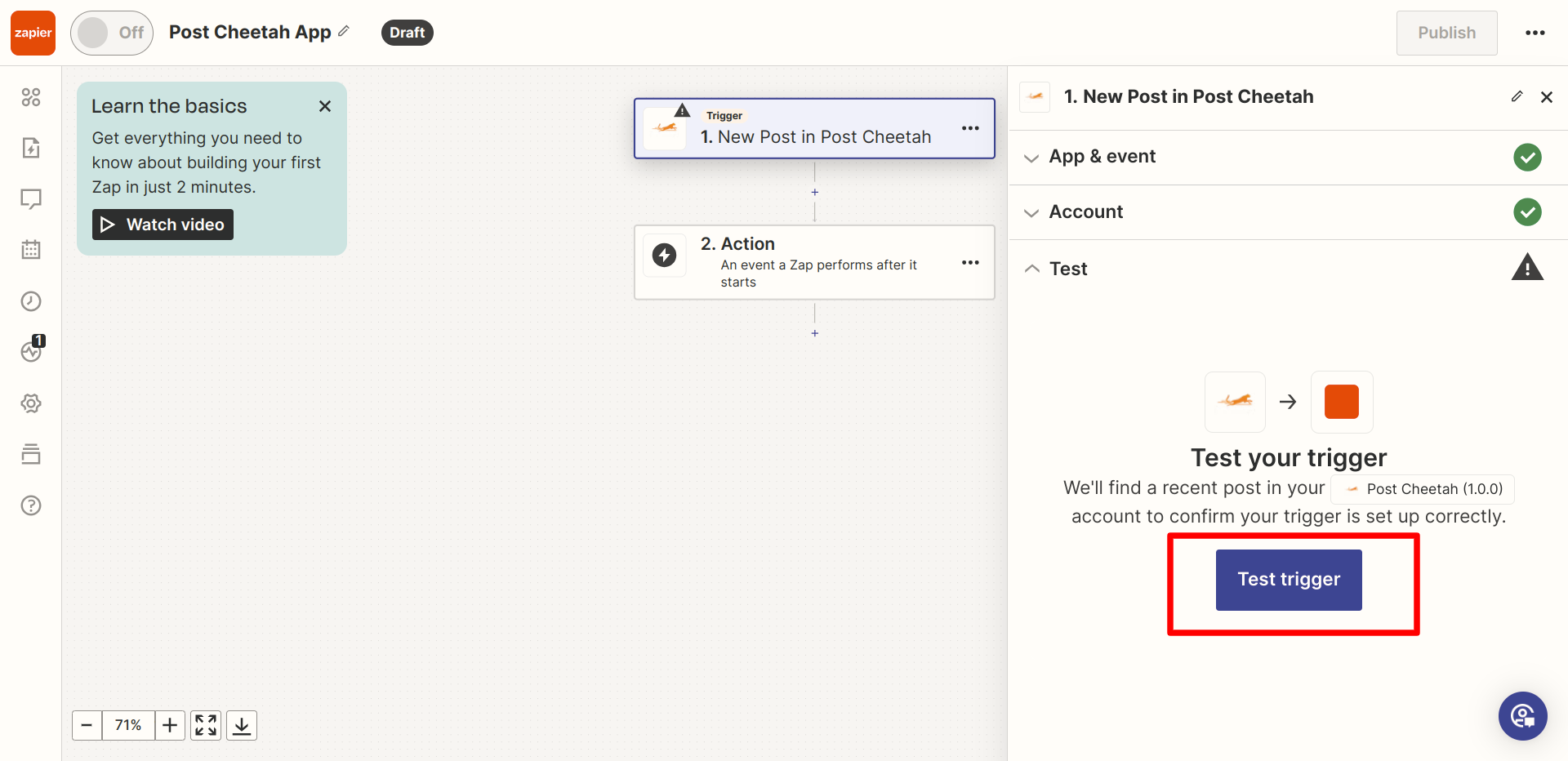Add a step after the Action step
Screen dimensions: 1568x761
[814, 333]
